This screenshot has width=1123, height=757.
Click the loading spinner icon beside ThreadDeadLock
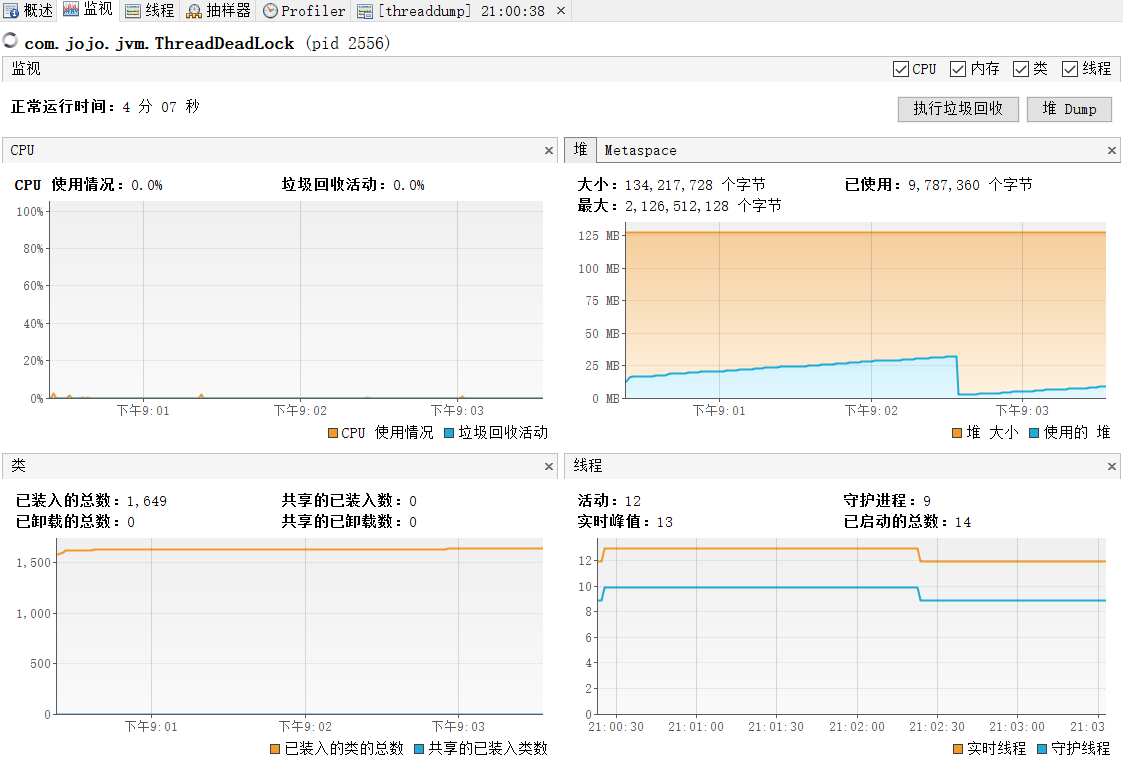10,41
